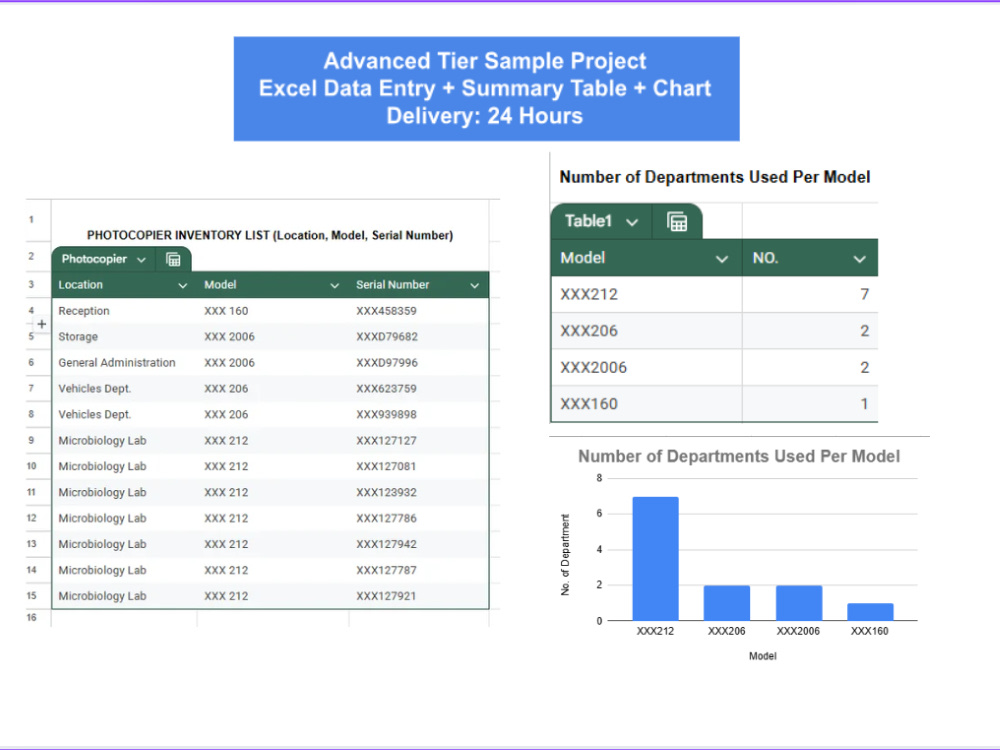Select serial number XXX127081
The height and width of the screenshot is (750, 1000).
[x=419, y=466]
